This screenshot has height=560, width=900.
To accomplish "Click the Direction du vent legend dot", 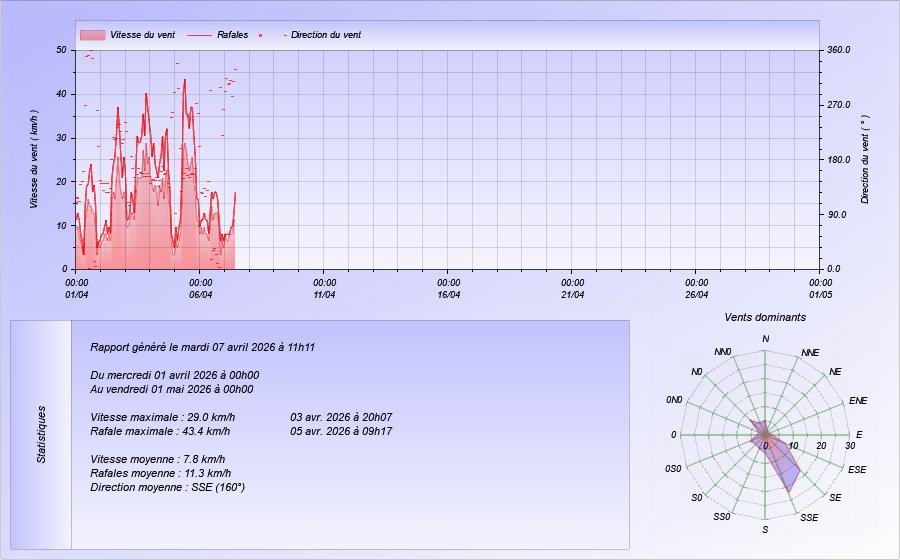I will tap(261, 35).
